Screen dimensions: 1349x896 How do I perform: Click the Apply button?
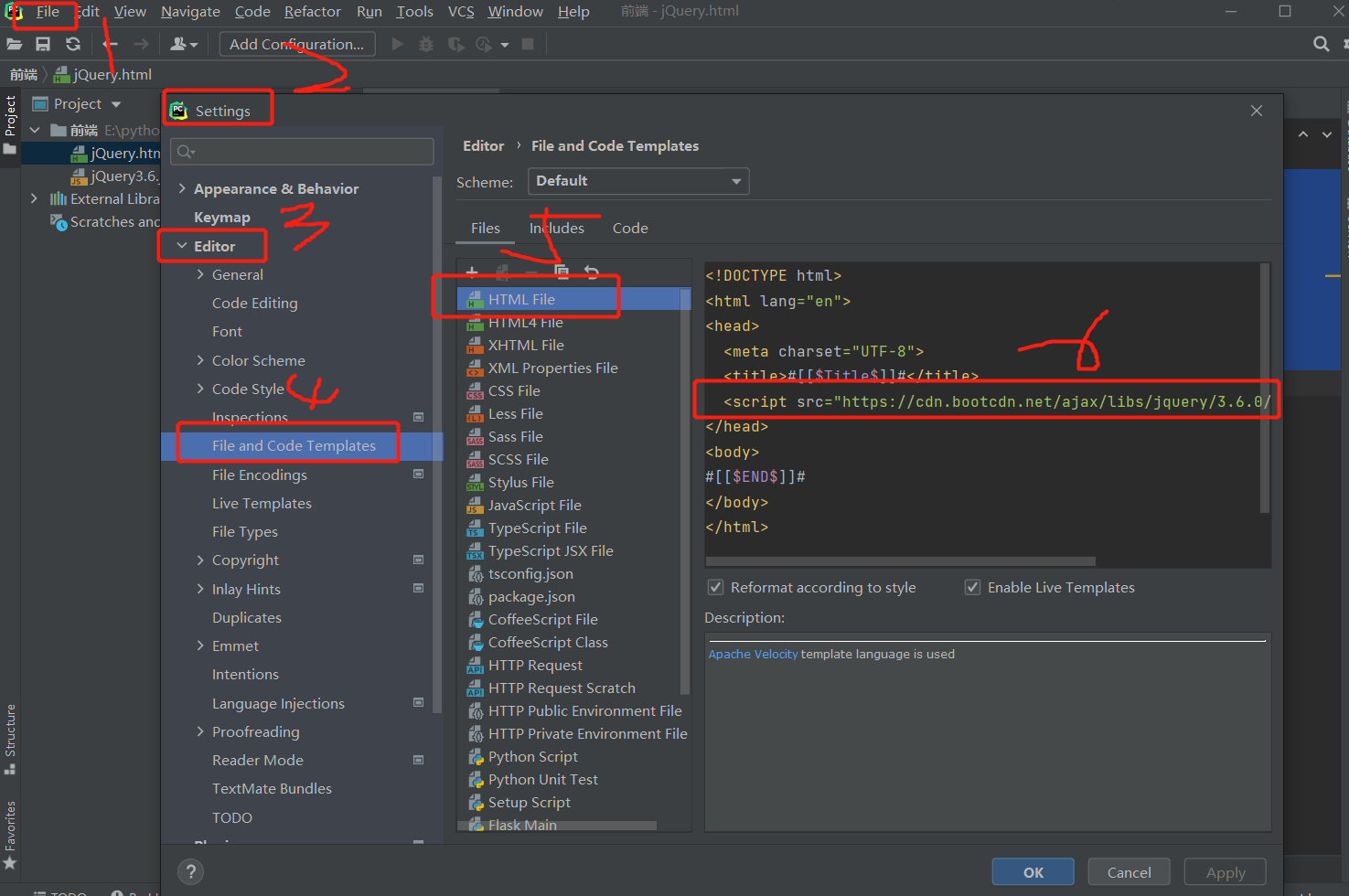click(1226, 872)
